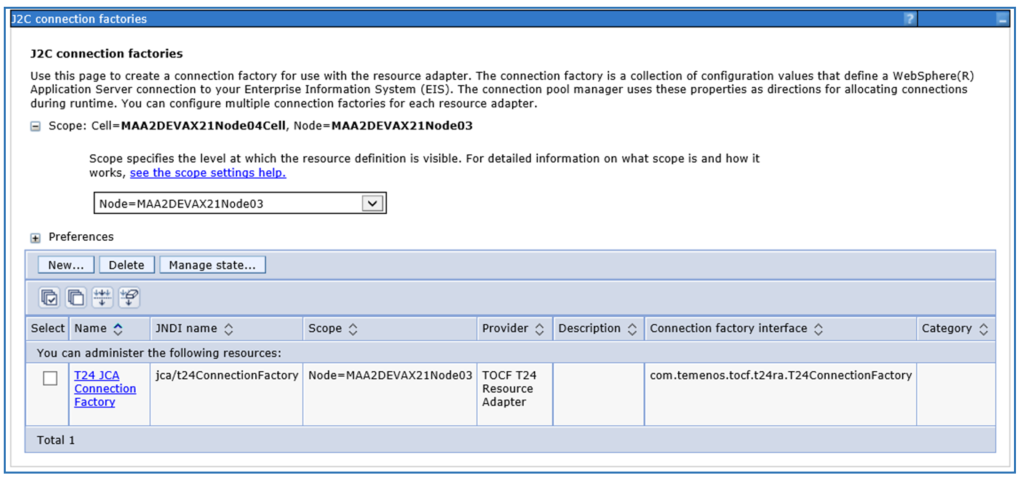Viewport: 1022px width, 477px height.
Task: Sort by JNDI name column arrows
Action: [x=228, y=329]
